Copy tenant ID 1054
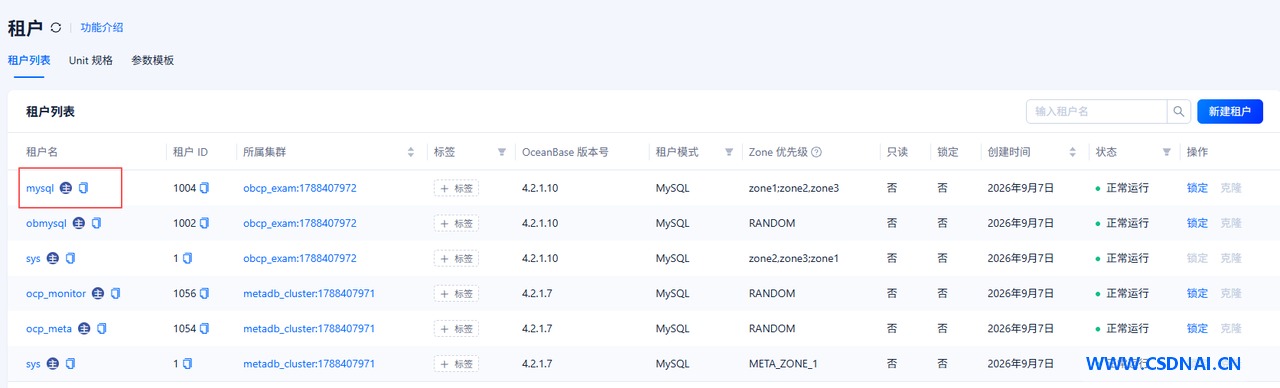 pos(205,328)
